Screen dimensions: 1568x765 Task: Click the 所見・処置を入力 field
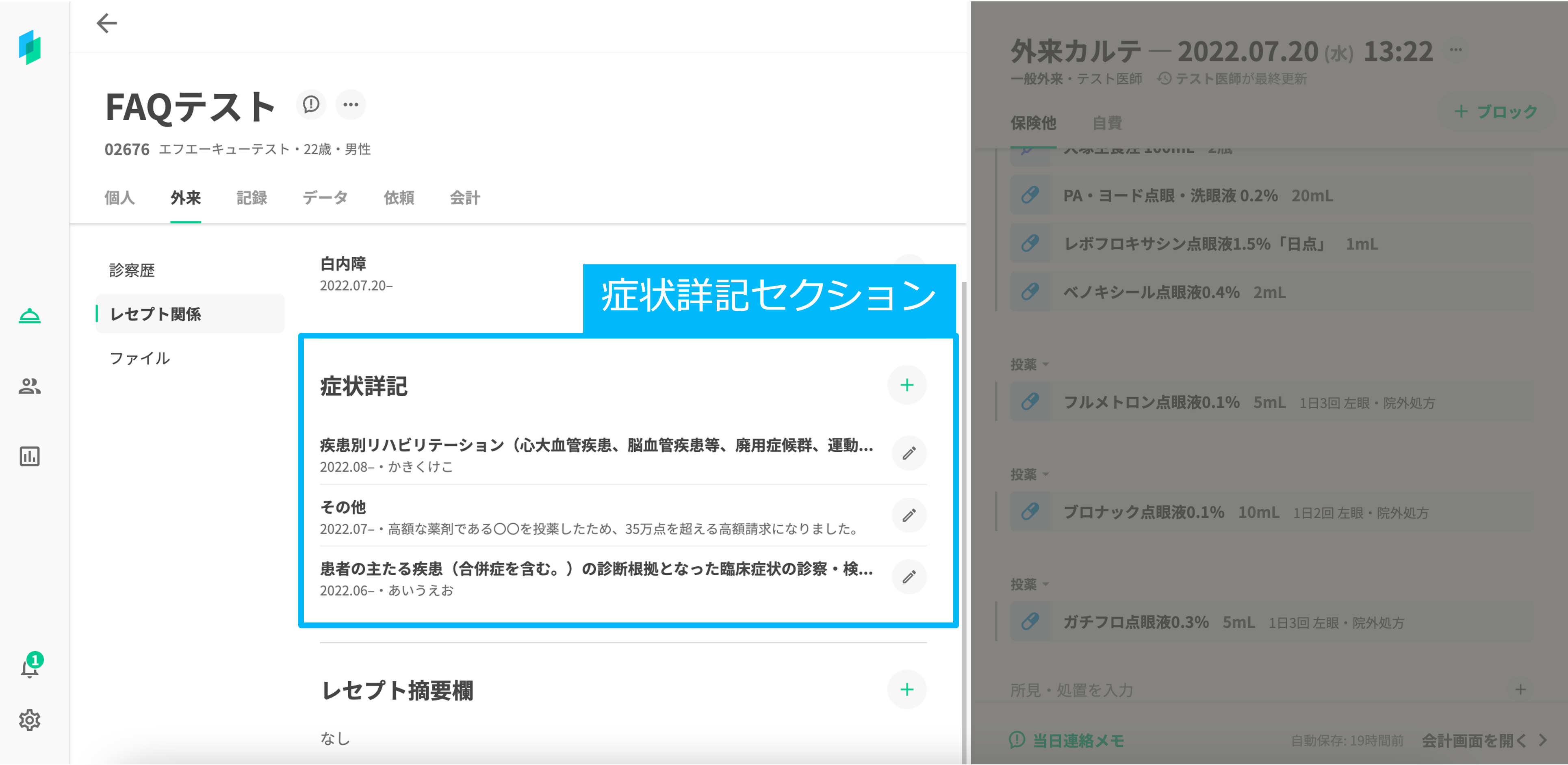click(1073, 690)
